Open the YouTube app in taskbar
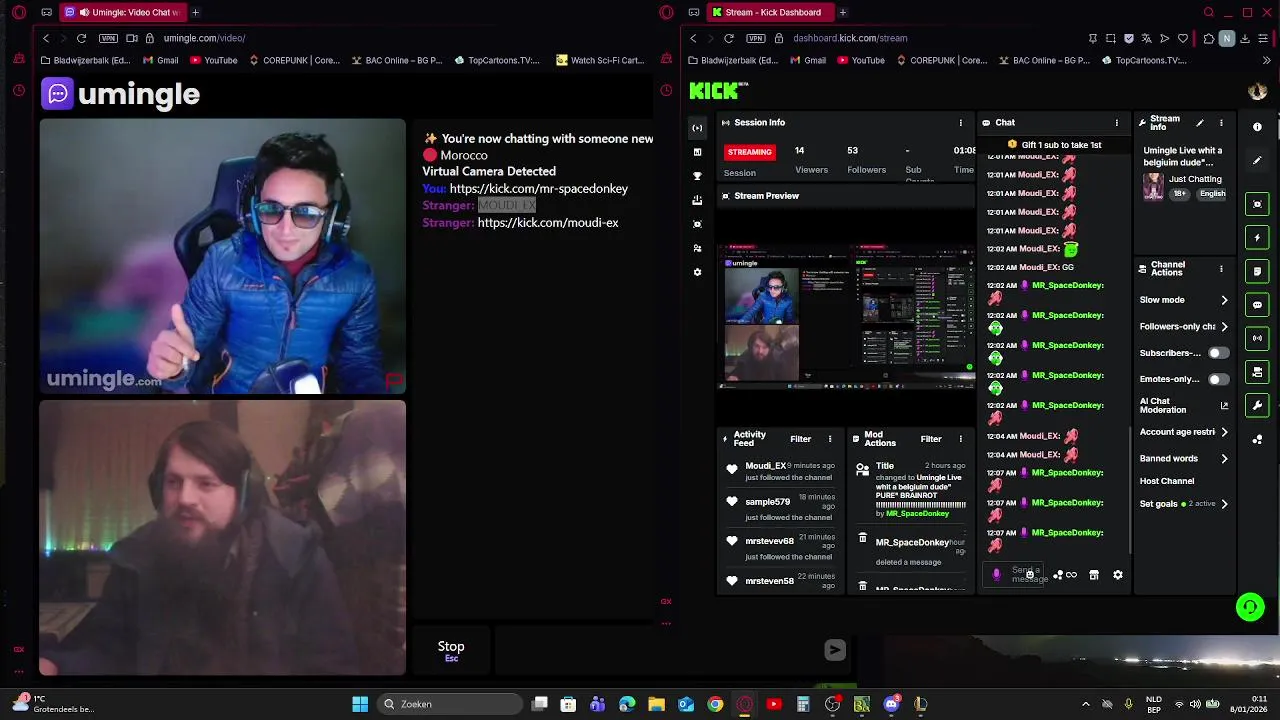Image resolution: width=1280 pixels, height=720 pixels. point(773,704)
